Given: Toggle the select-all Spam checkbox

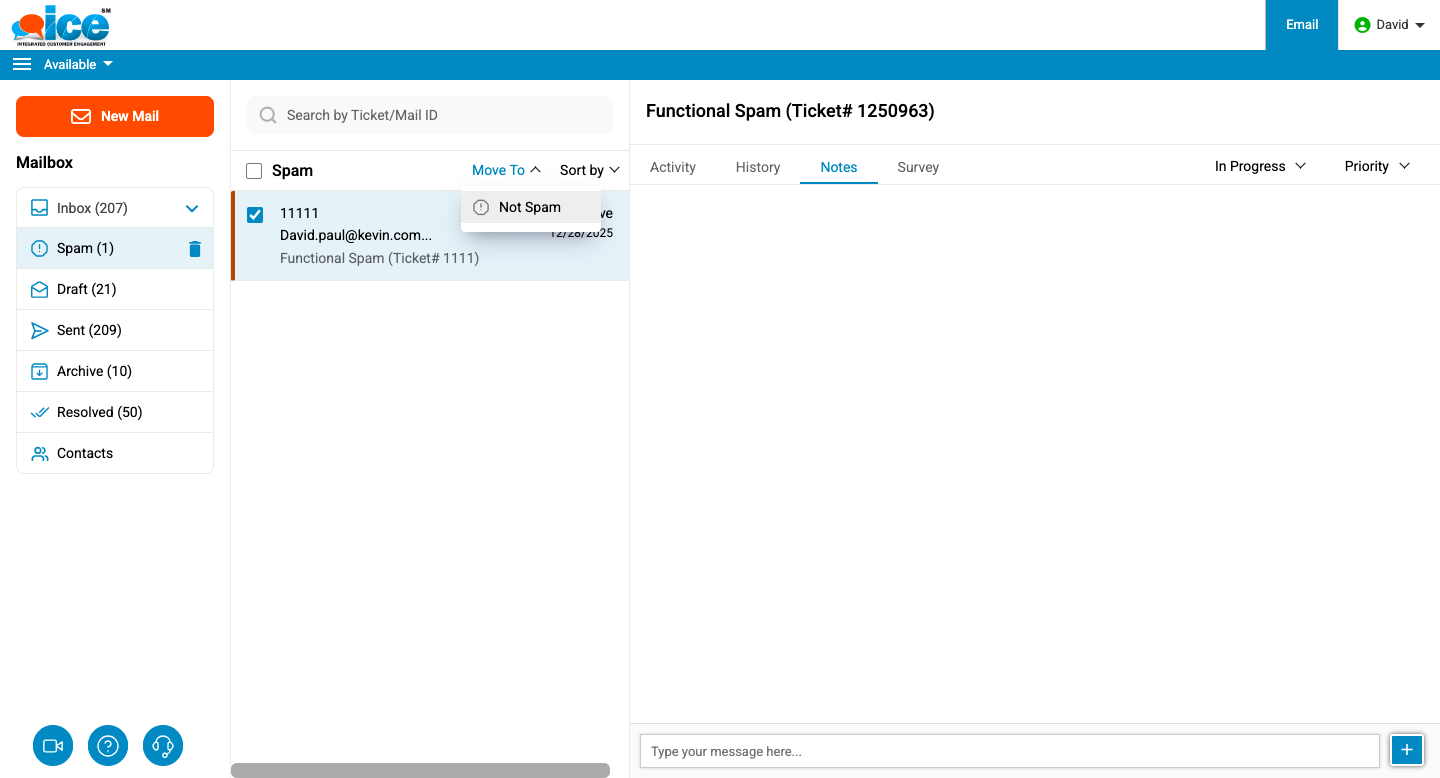Looking at the screenshot, I should [x=254, y=171].
